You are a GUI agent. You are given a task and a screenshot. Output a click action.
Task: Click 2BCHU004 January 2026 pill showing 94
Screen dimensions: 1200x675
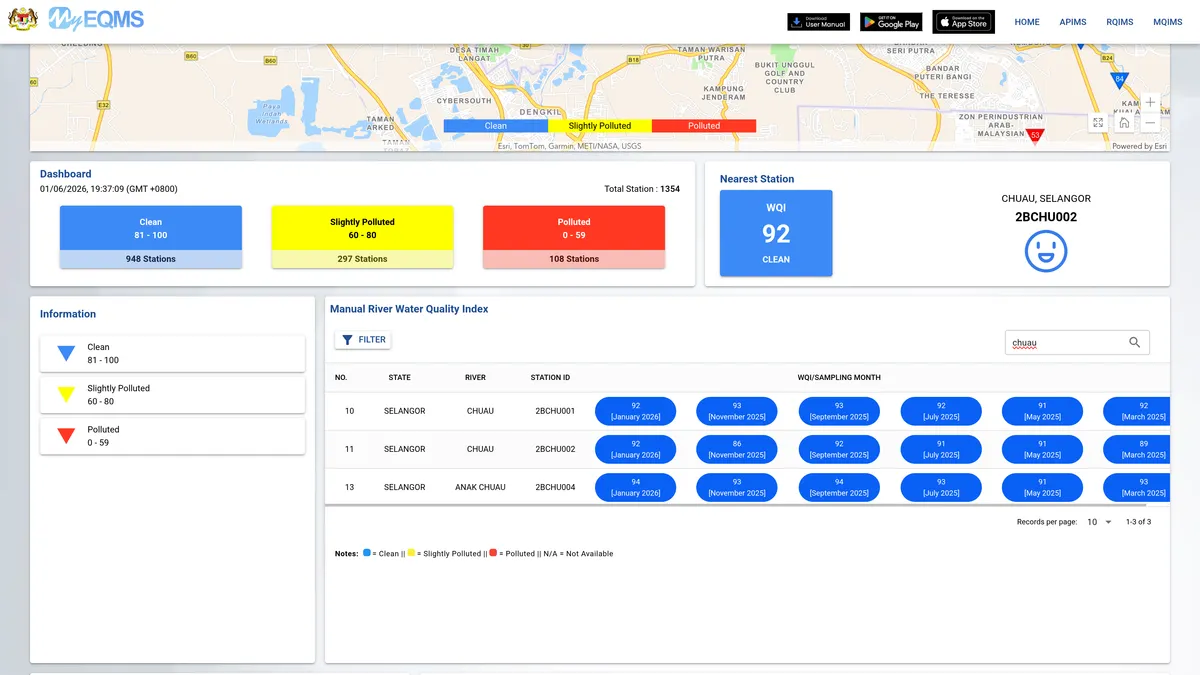(636, 487)
